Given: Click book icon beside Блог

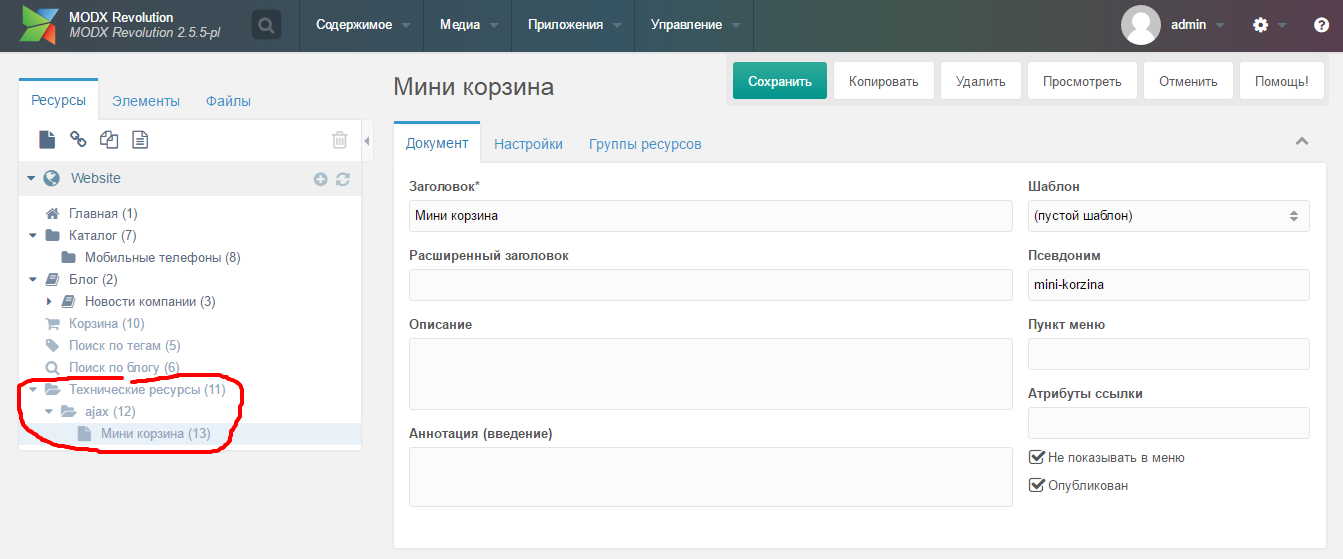Looking at the screenshot, I should pos(53,279).
